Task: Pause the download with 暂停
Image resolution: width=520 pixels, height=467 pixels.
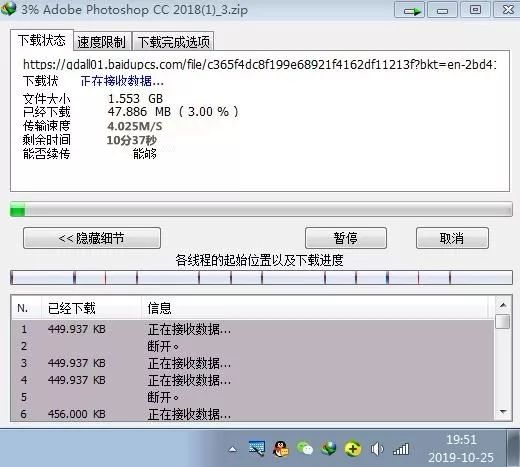Action: 346,238
